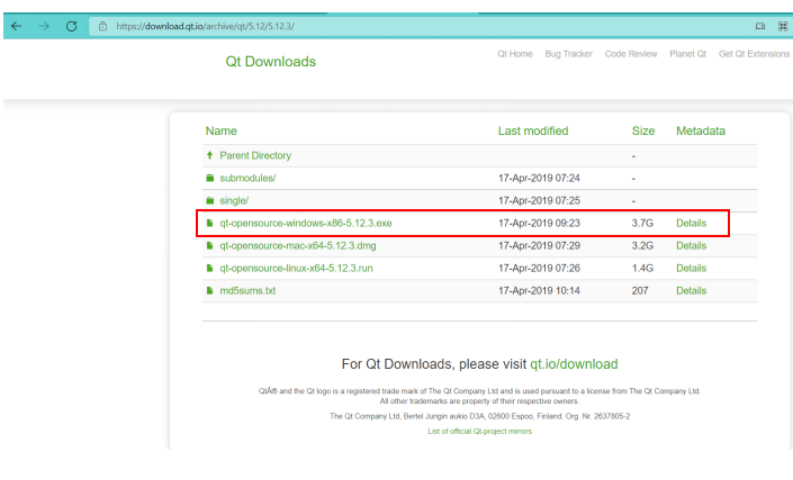Sort by the Last modified column header

coord(533,131)
